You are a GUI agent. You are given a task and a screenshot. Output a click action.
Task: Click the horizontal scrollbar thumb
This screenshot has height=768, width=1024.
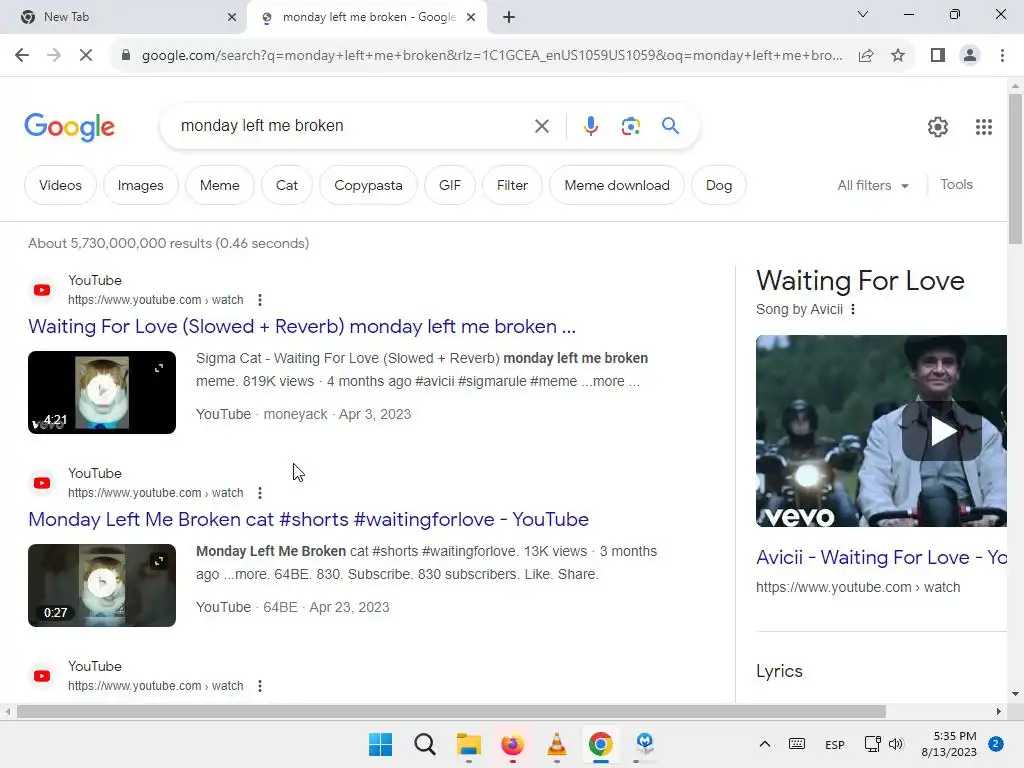coord(451,711)
